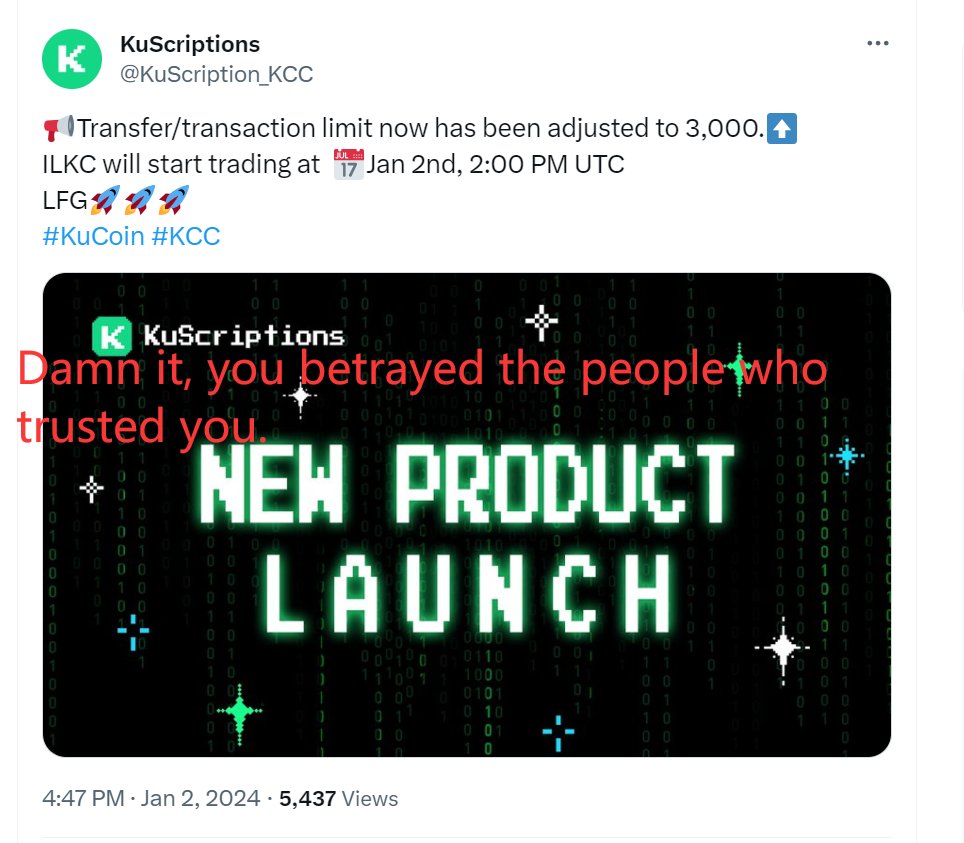
Task: Open the three-dot more options menu
Action: click(x=877, y=43)
